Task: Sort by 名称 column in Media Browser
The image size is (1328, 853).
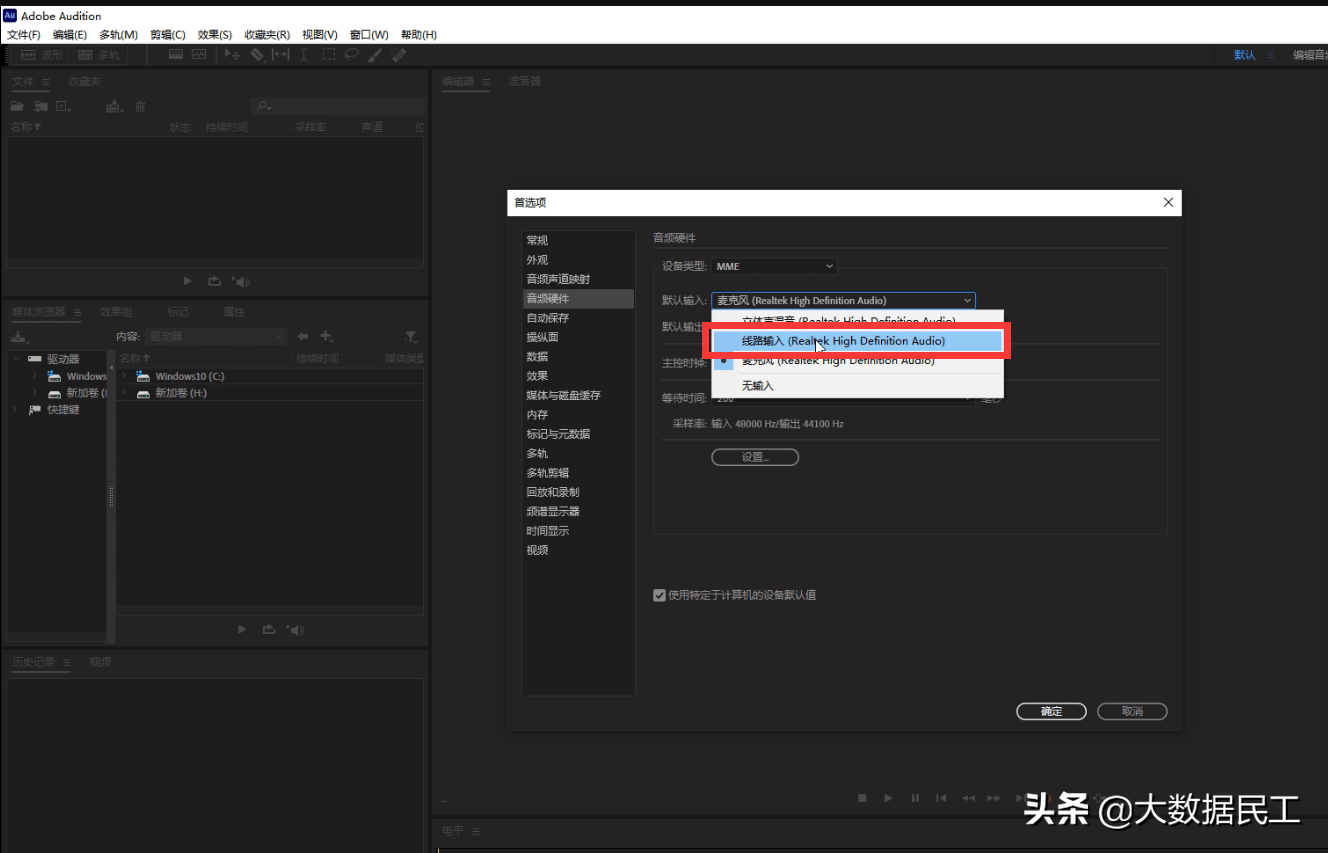Action: click(x=135, y=358)
